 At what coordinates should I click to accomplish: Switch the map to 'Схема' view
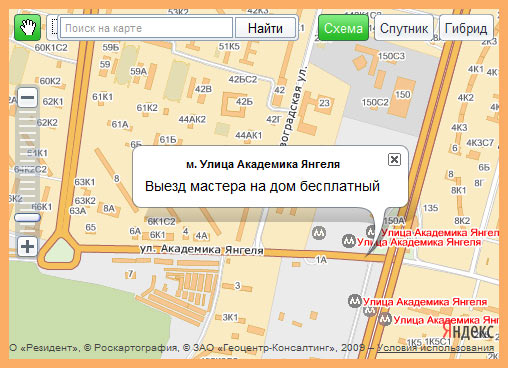pyautogui.click(x=343, y=28)
